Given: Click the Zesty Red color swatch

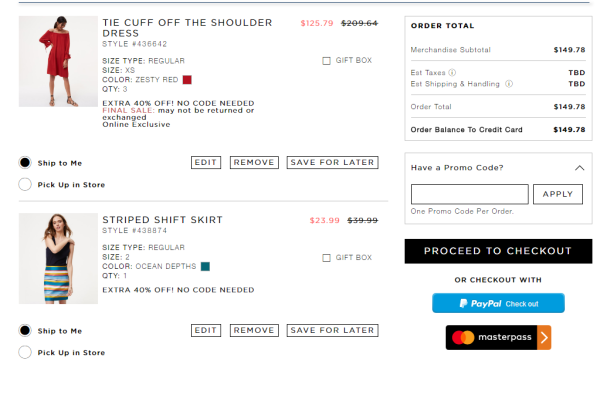Looking at the screenshot, I should pos(187,80).
